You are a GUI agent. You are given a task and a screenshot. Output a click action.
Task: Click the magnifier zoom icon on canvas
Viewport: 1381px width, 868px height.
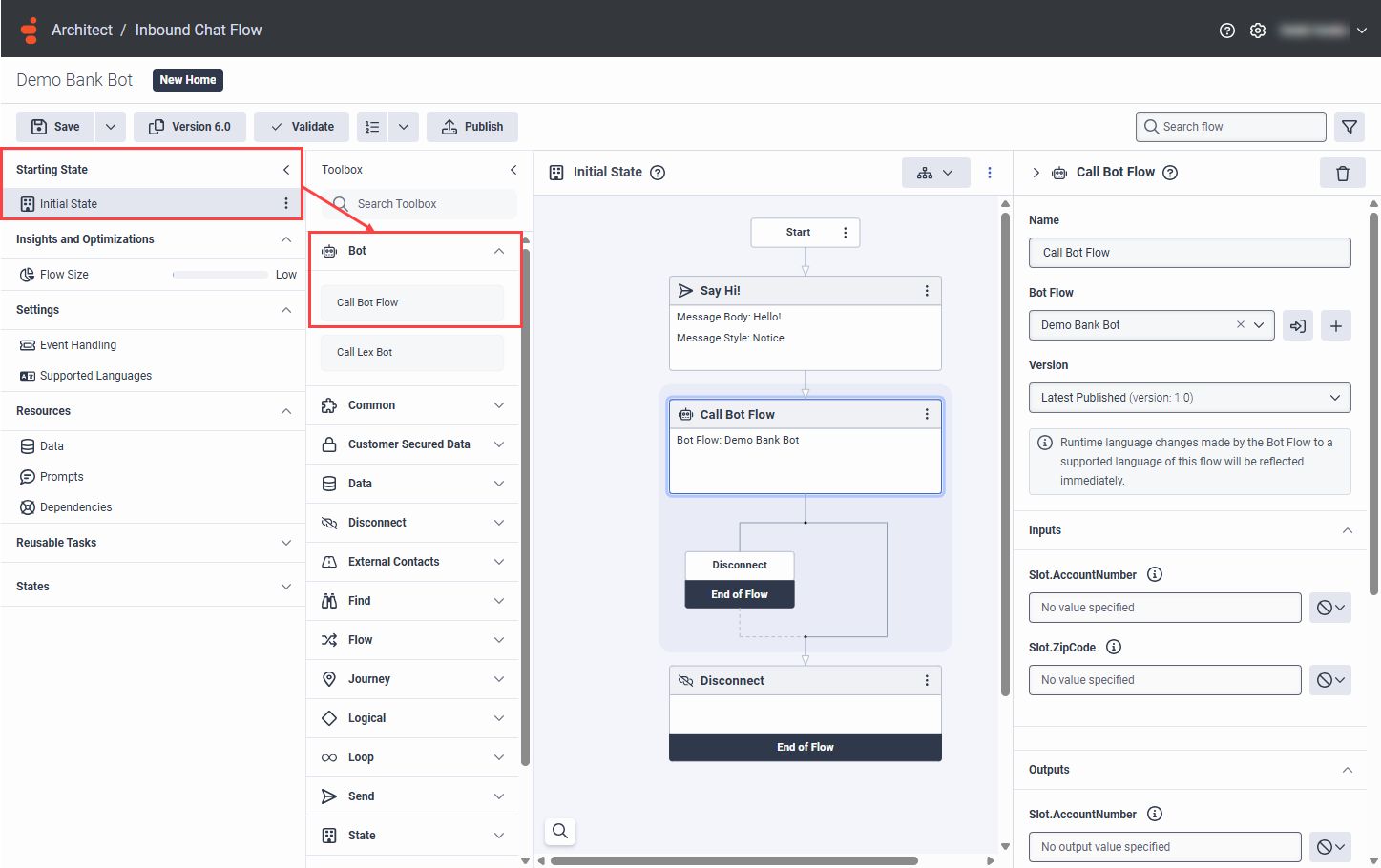pyautogui.click(x=560, y=831)
